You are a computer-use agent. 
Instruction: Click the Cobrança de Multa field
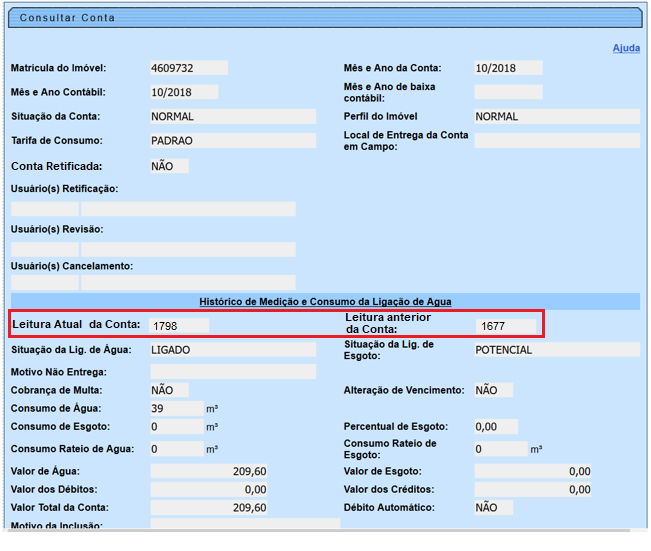pos(169,390)
